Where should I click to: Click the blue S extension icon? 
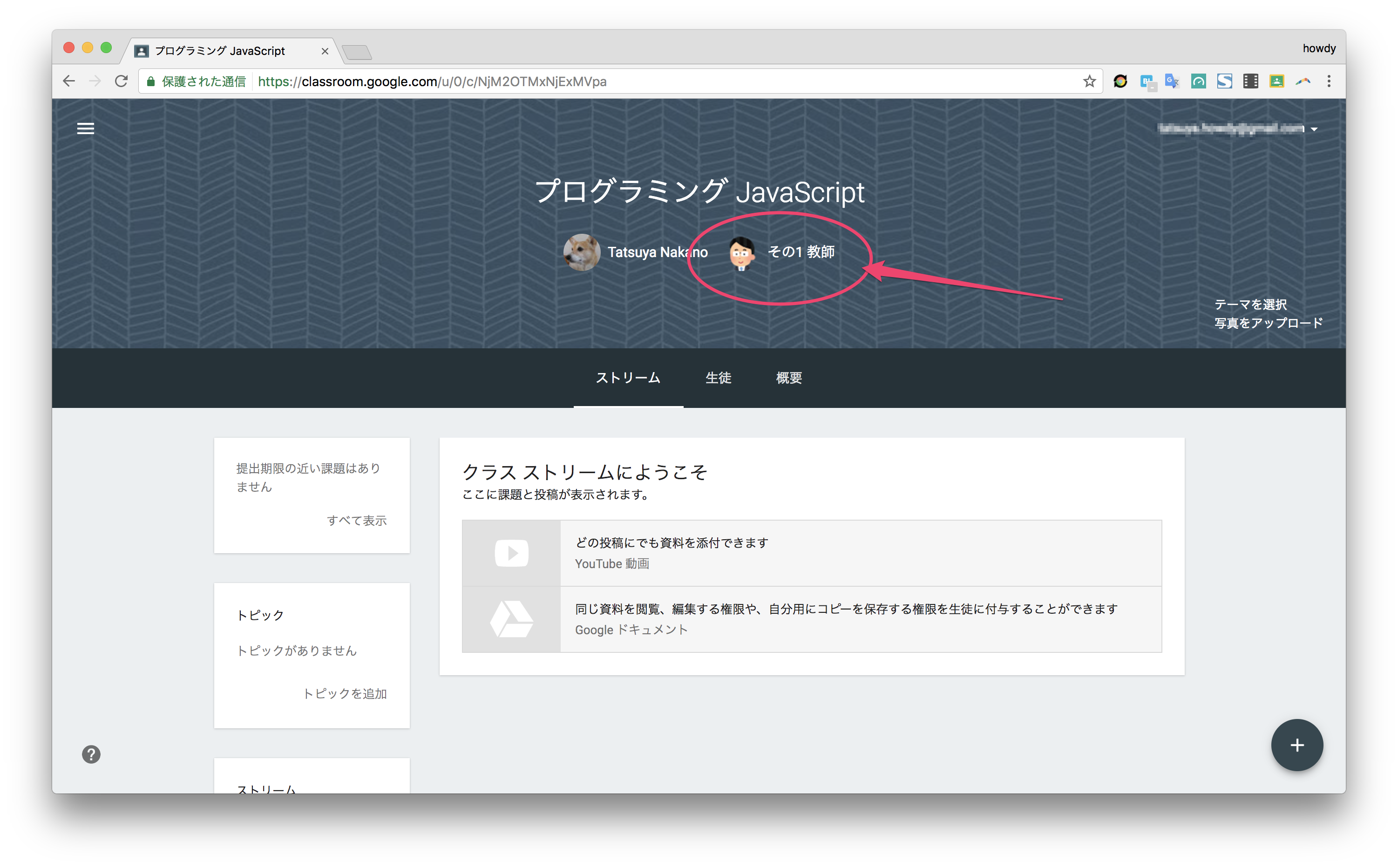[x=1224, y=81]
